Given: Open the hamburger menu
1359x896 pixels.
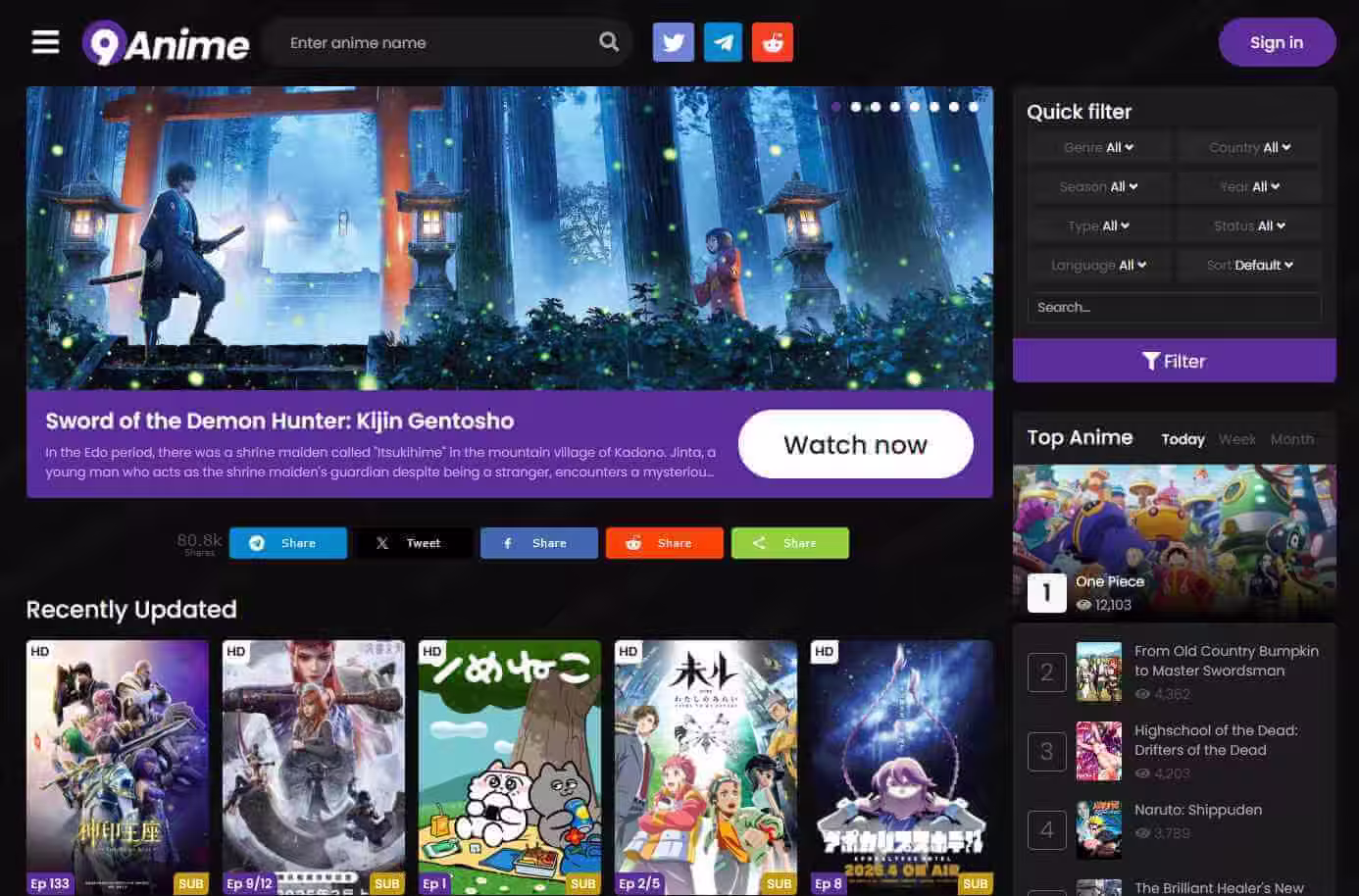Looking at the screenshot, I should [45, 42].
